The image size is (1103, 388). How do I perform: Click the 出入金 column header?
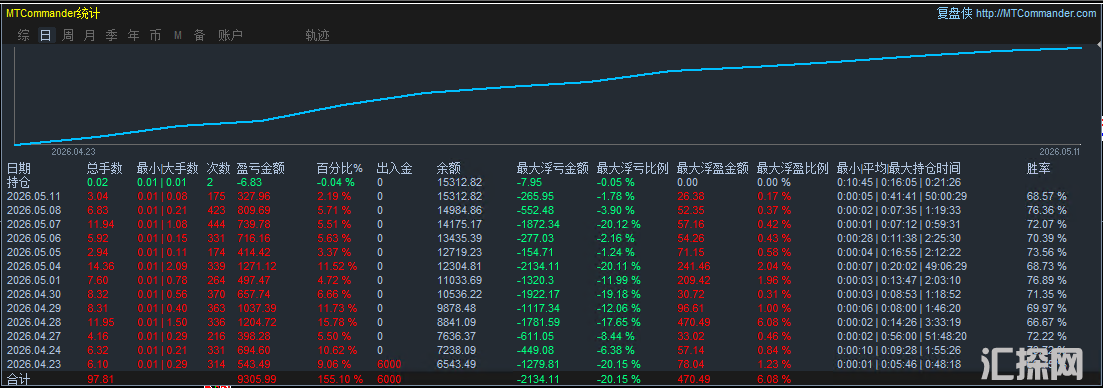point(394,169)
